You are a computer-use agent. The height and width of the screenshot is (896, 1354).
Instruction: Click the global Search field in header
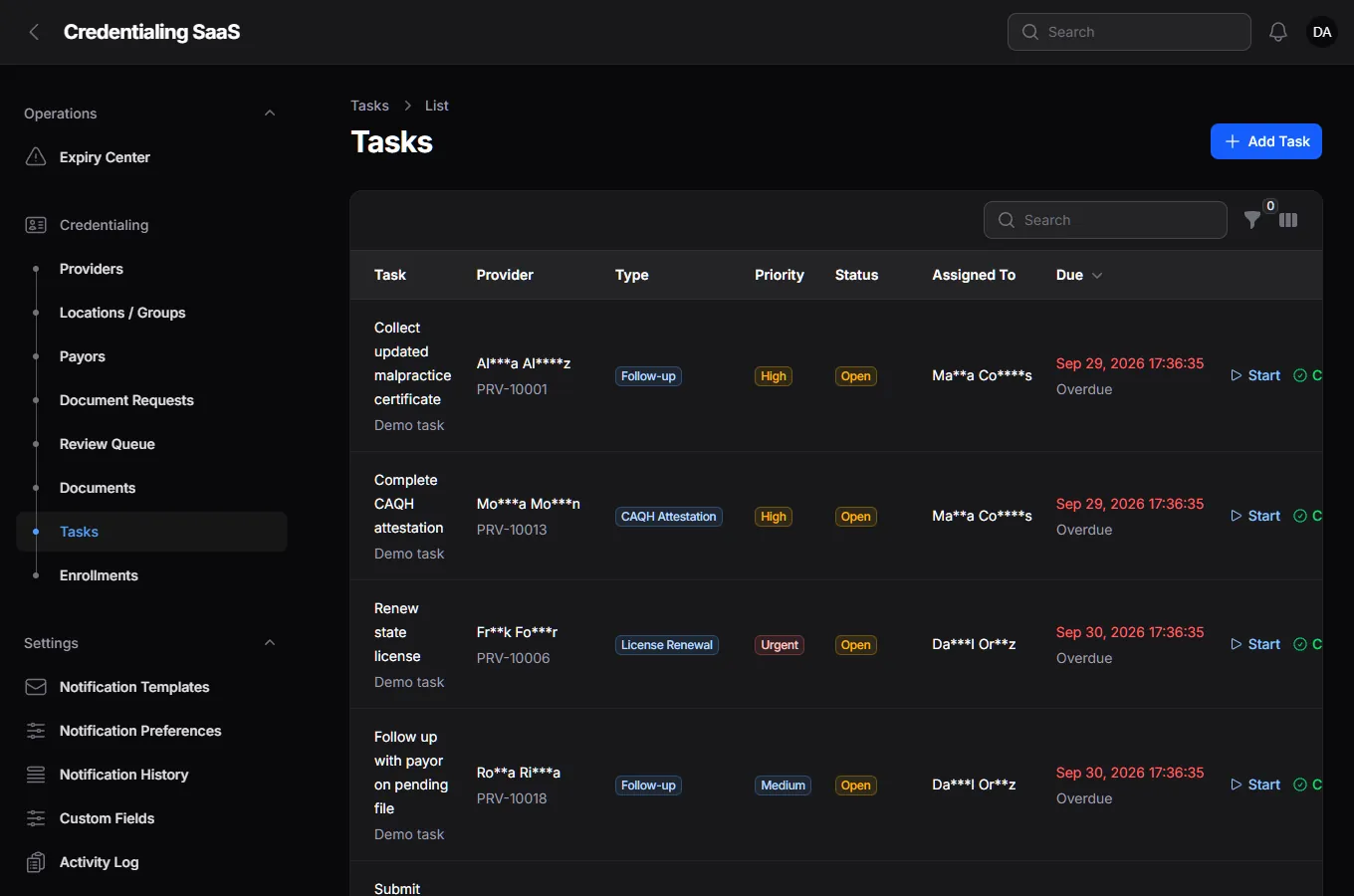pos(1129,32)
